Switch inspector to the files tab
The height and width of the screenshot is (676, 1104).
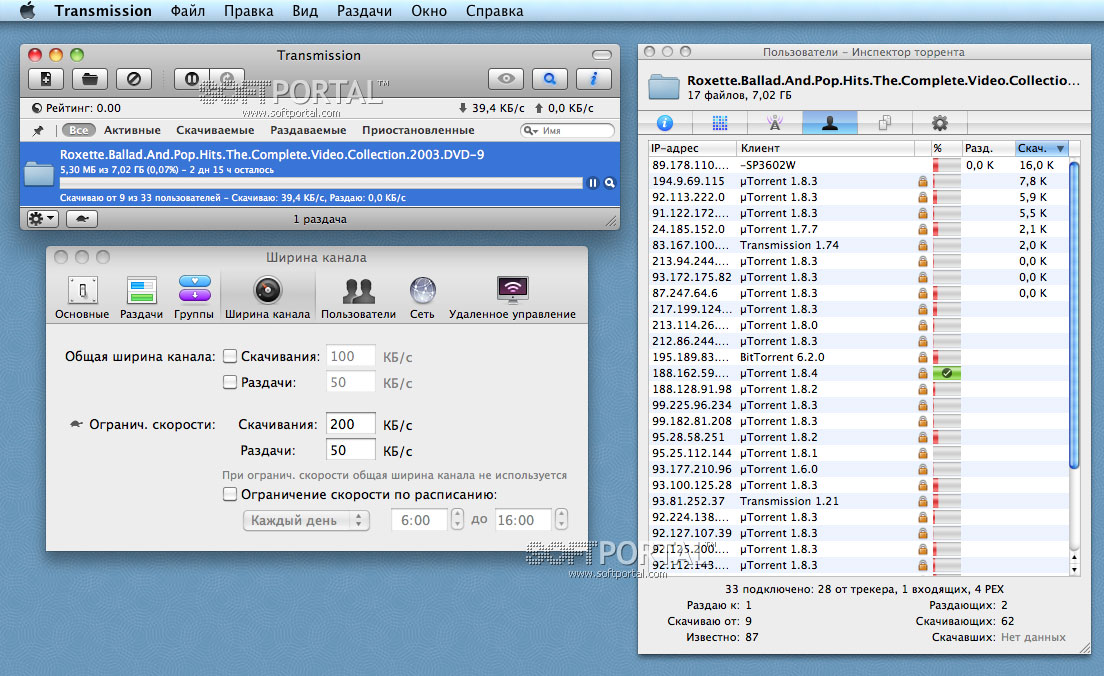[x=884, y=123]
